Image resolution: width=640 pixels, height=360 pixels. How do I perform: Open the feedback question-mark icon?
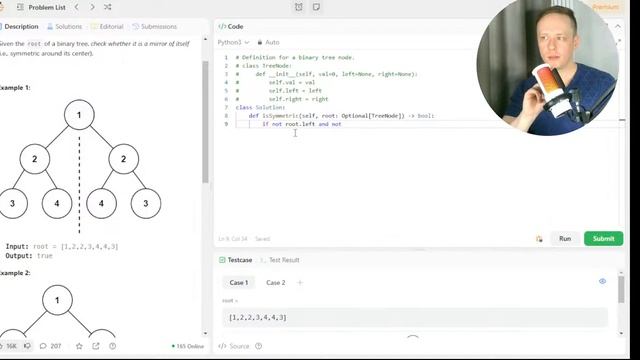pyautogui.click(x=113, y=346)
